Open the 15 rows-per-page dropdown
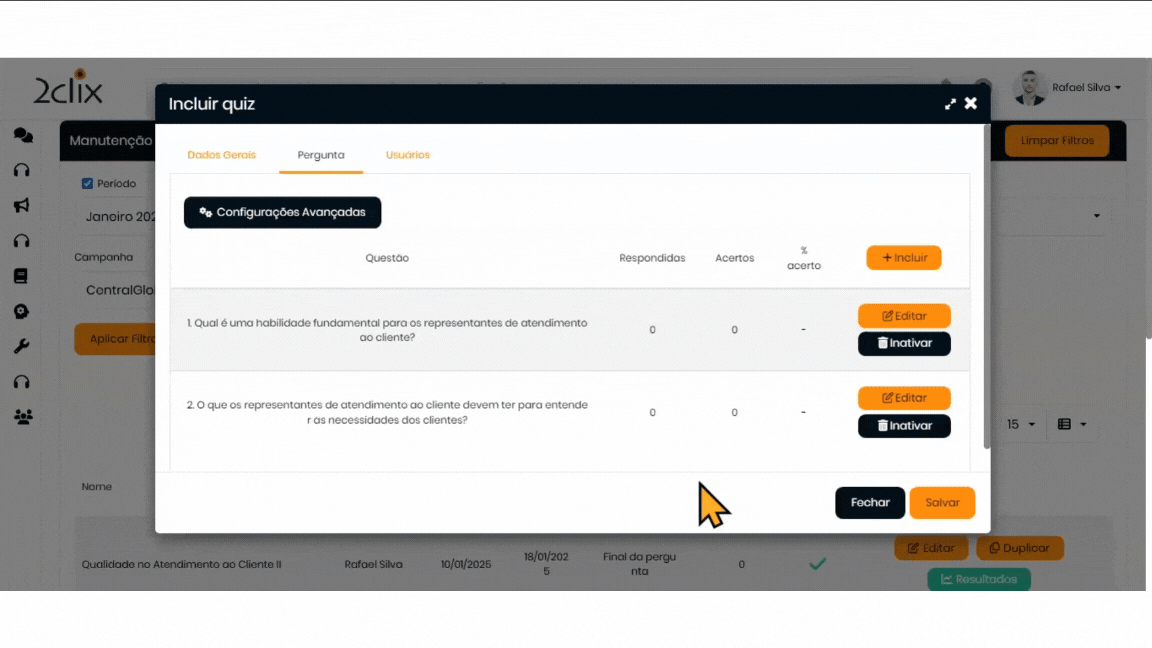Viewport: 1152px width, 648px height. point(1020,425)
